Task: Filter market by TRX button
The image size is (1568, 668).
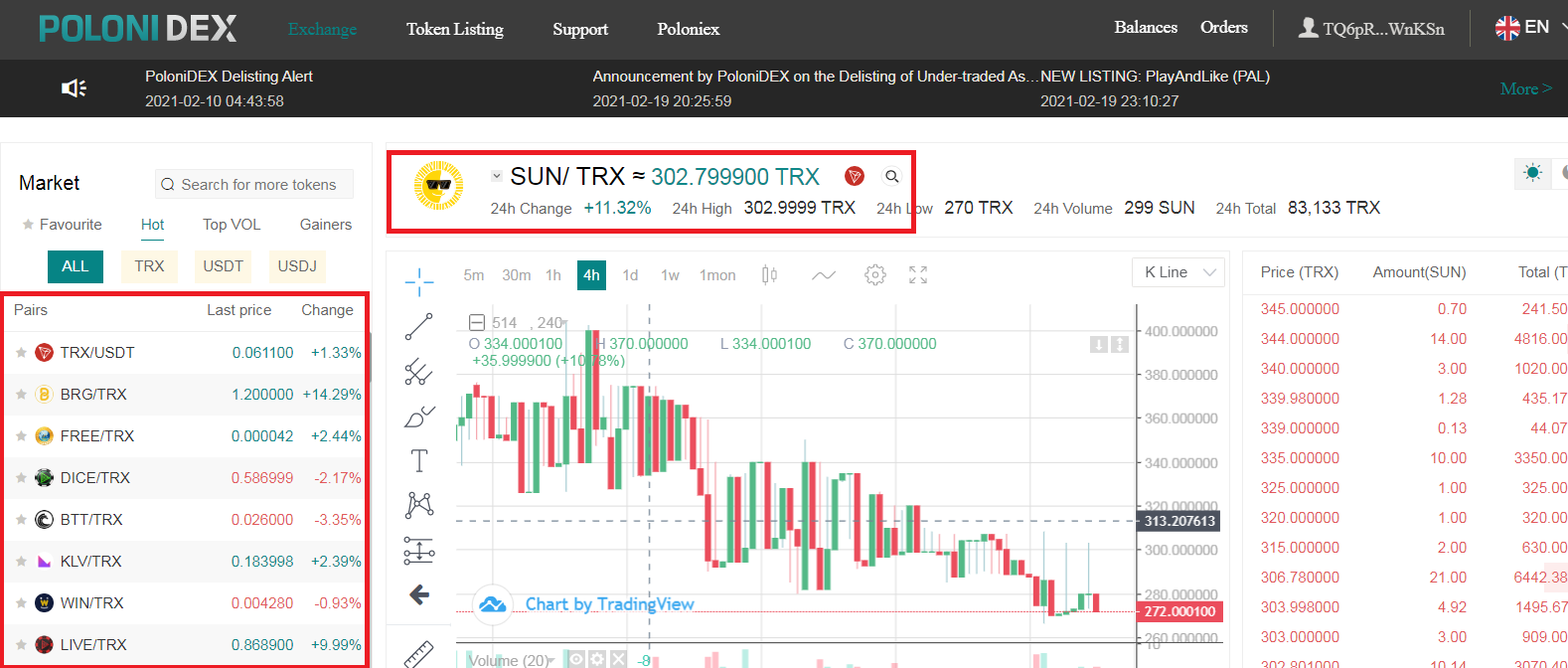Action: (149, 266)
